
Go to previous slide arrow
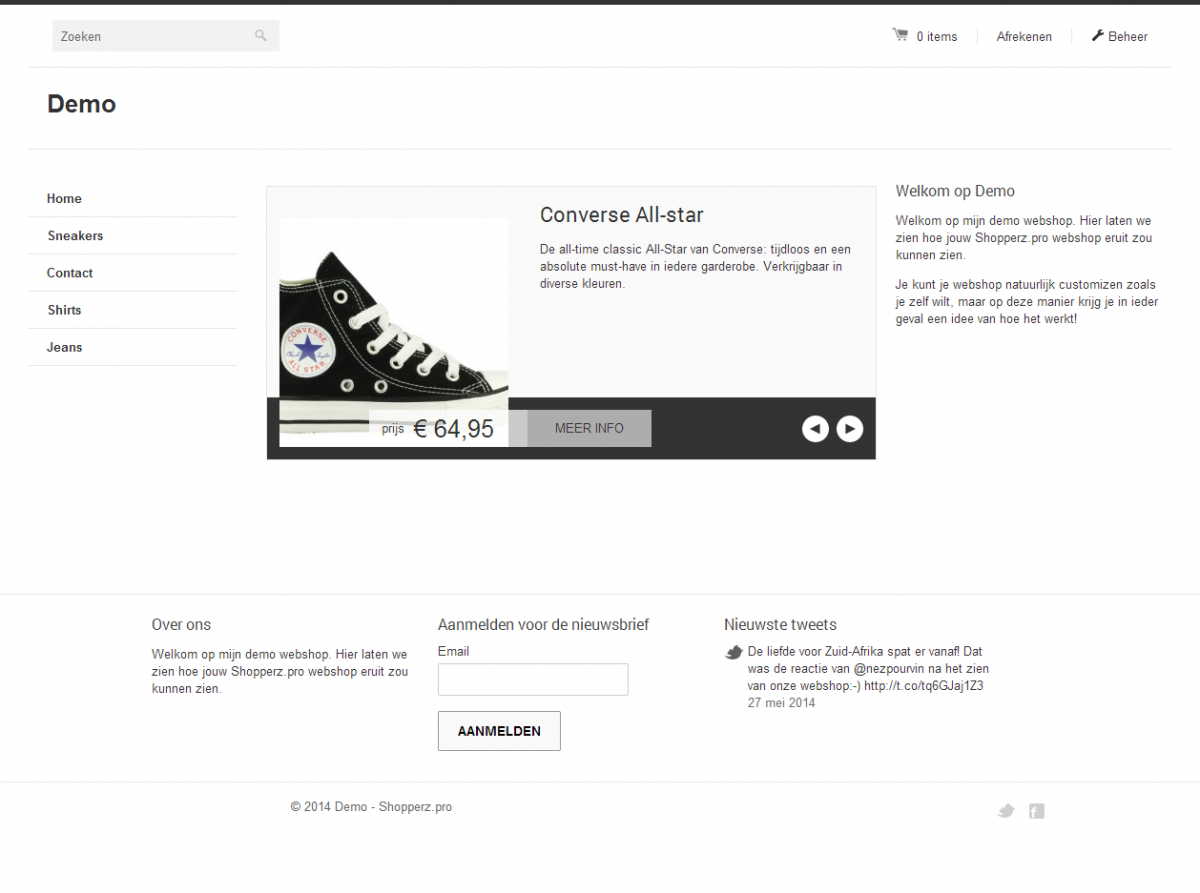pyautogui.click(x=815, y=429)
